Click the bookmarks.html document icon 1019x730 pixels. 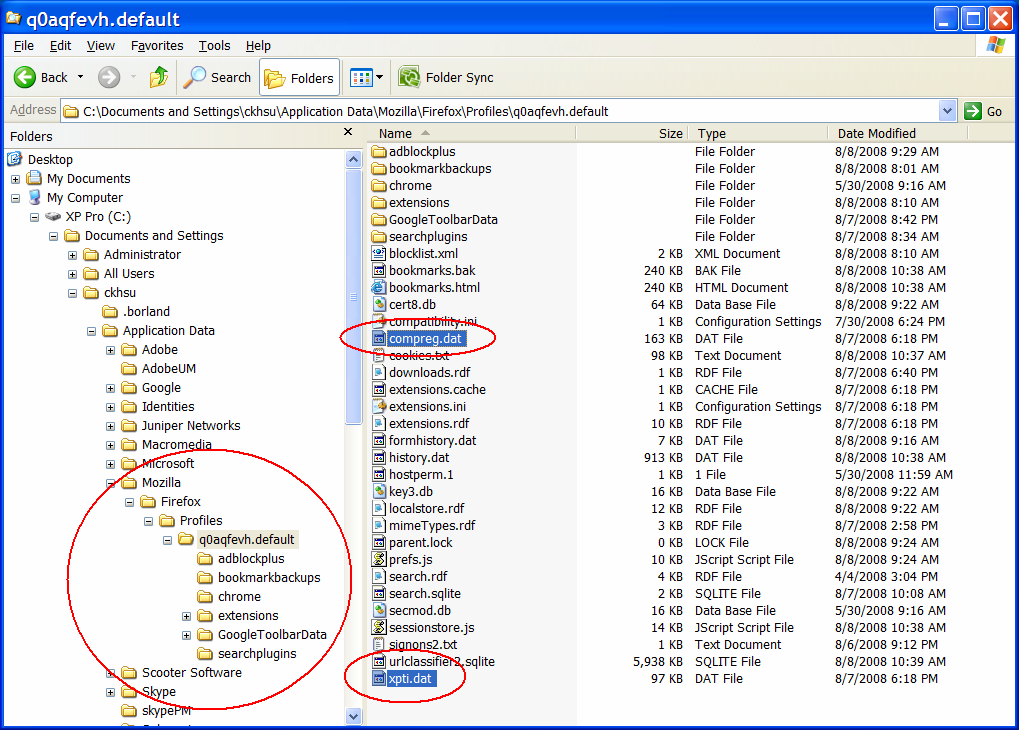click(379, 287)
